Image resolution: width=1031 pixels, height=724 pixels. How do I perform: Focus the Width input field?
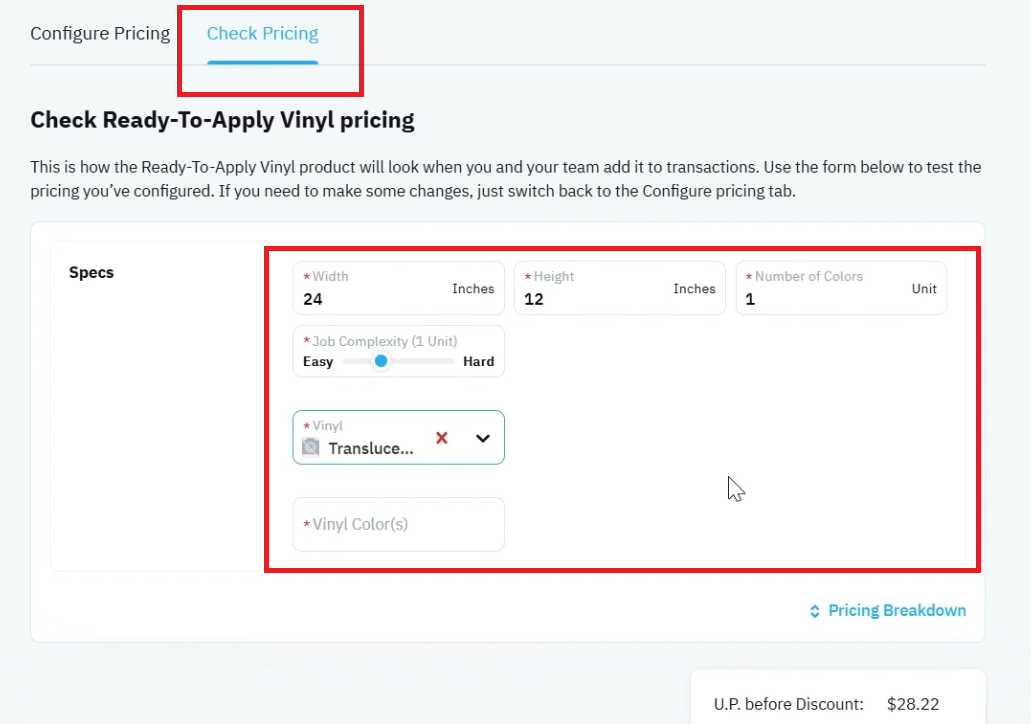pyautogui.click(x=398, y=288)
